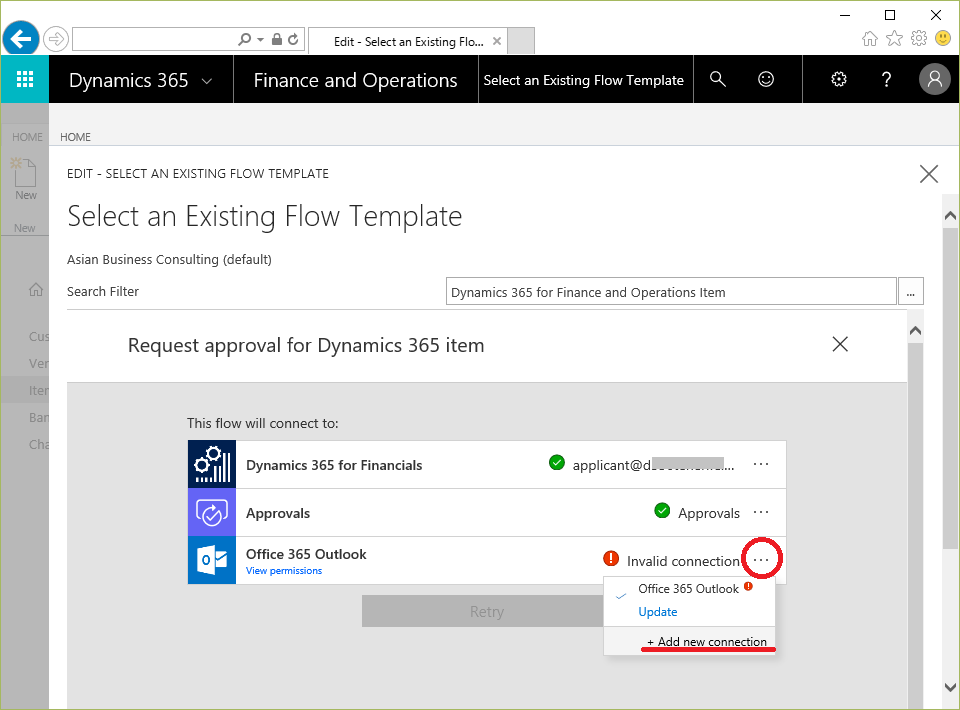
Task: Select the Office 365 Outlook connection menu entry
Action: (x=689, y=589)
